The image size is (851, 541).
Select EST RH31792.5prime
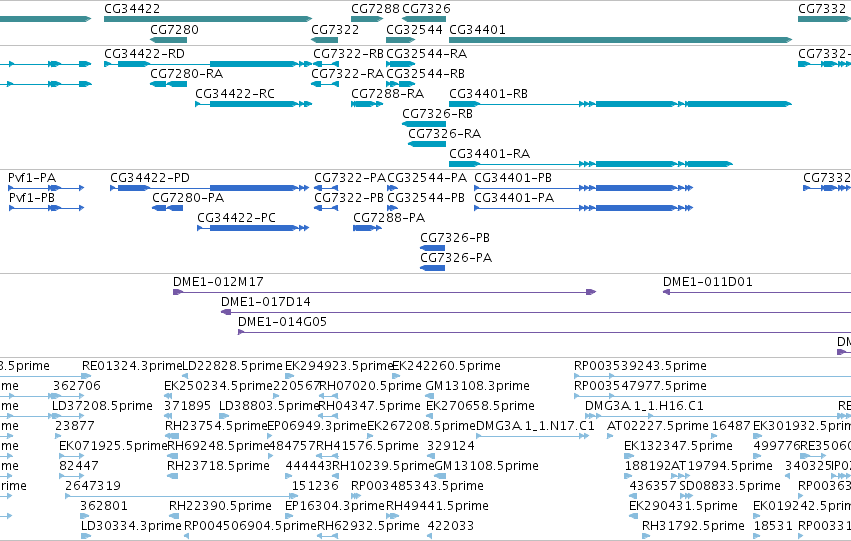tap(693, 527)
